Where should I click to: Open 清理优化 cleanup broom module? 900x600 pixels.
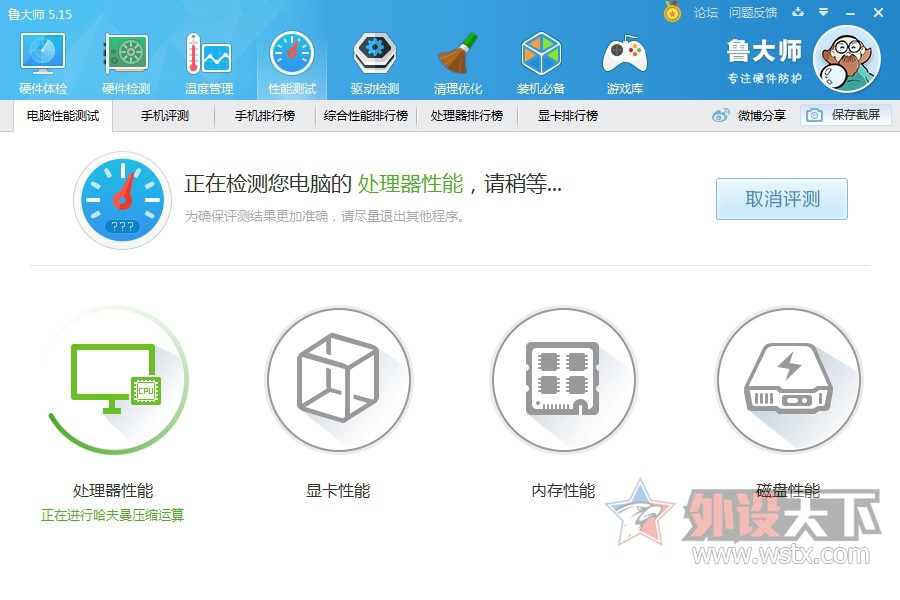point(458,64)
